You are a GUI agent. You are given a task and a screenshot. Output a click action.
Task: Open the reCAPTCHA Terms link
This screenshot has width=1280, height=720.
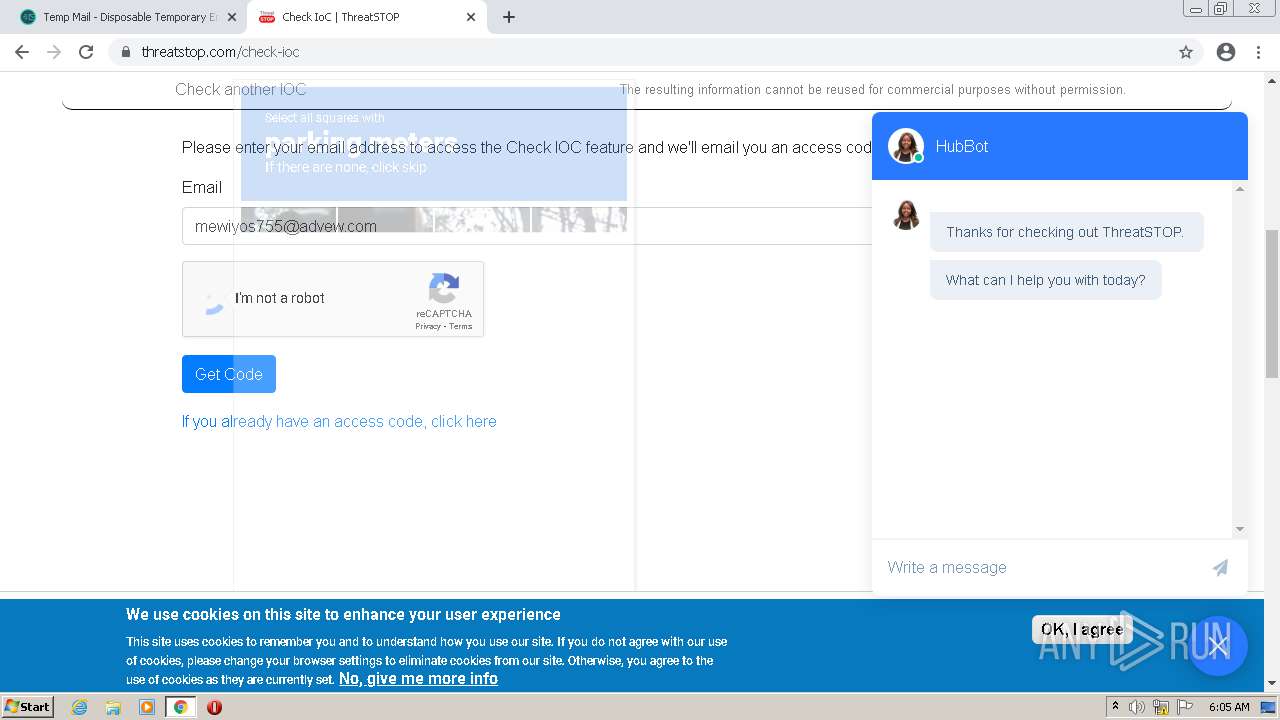coord(461,326)
